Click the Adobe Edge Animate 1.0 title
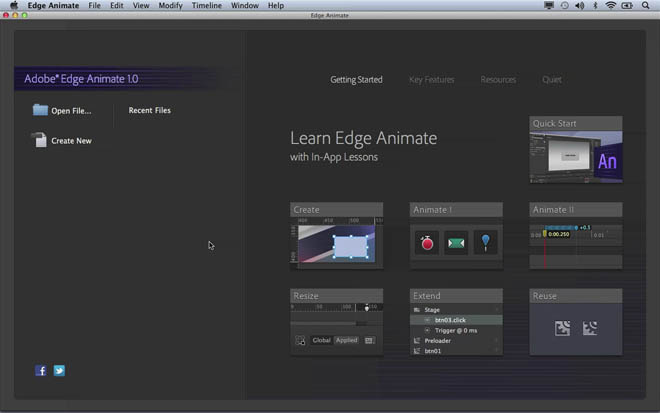The width and height of the screenshot is (660, 413). pos(81,79)
